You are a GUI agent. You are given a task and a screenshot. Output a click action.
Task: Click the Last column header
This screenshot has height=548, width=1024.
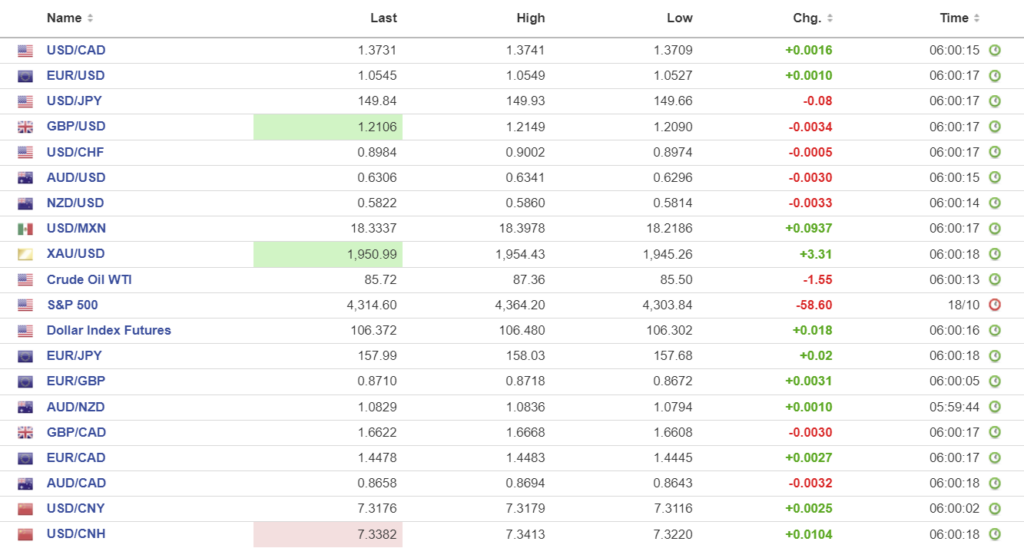pyautogui.click(x=383, y=18)
